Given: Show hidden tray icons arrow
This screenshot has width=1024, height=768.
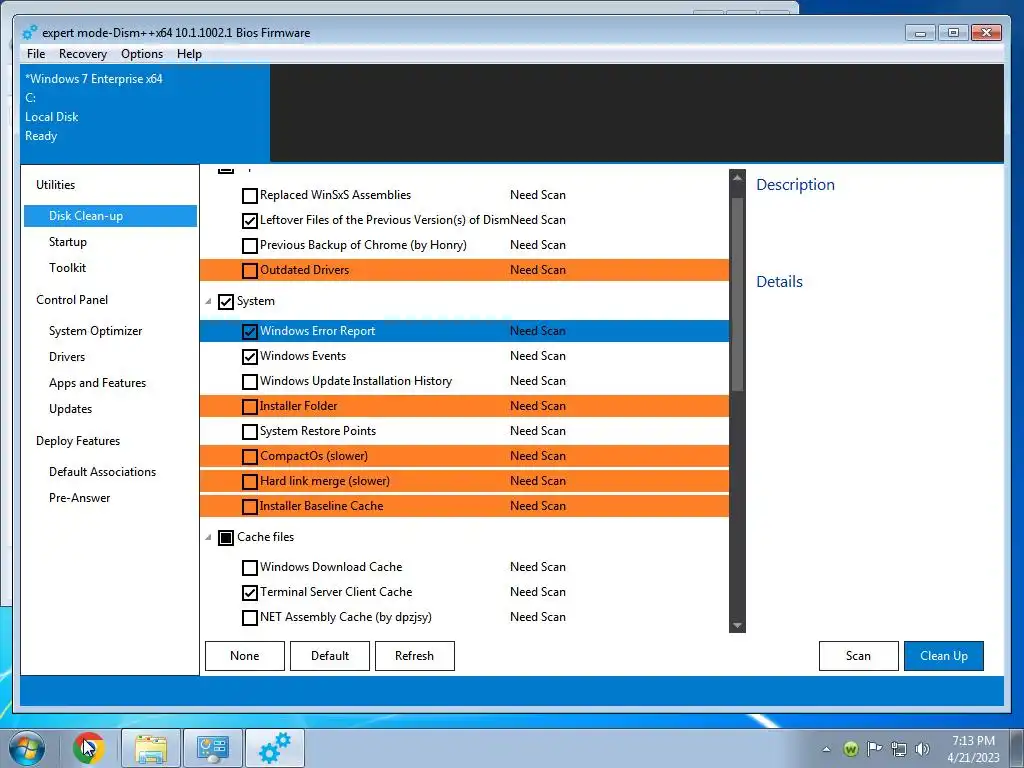Looking at the screenshot, I should pyautogui.click(x=826, y=749).
